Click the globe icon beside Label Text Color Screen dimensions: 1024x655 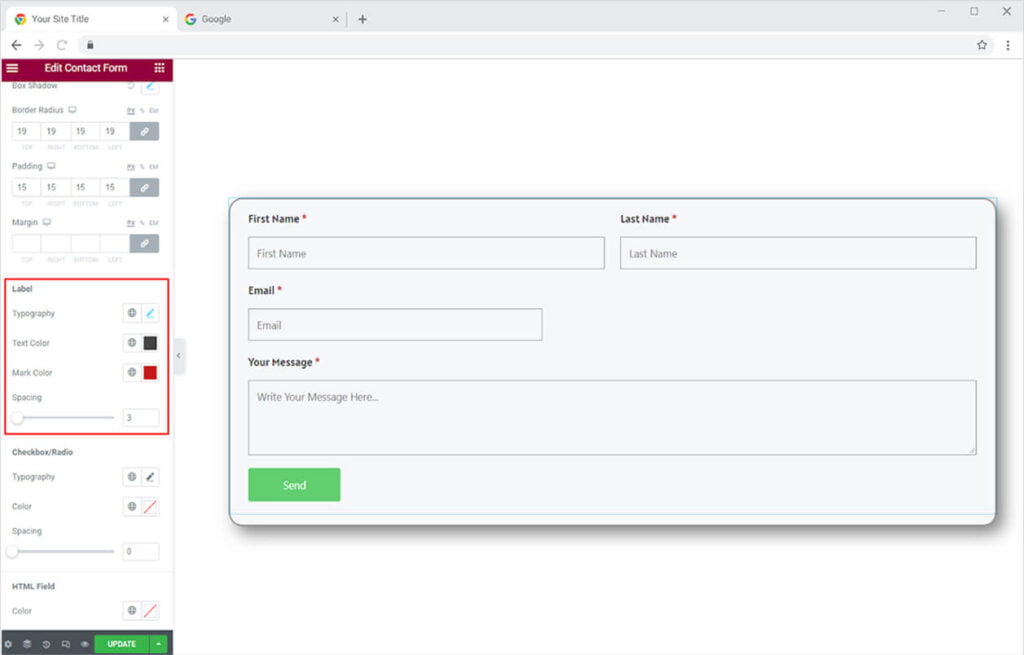pyautogui.click(x=131, y=343)
